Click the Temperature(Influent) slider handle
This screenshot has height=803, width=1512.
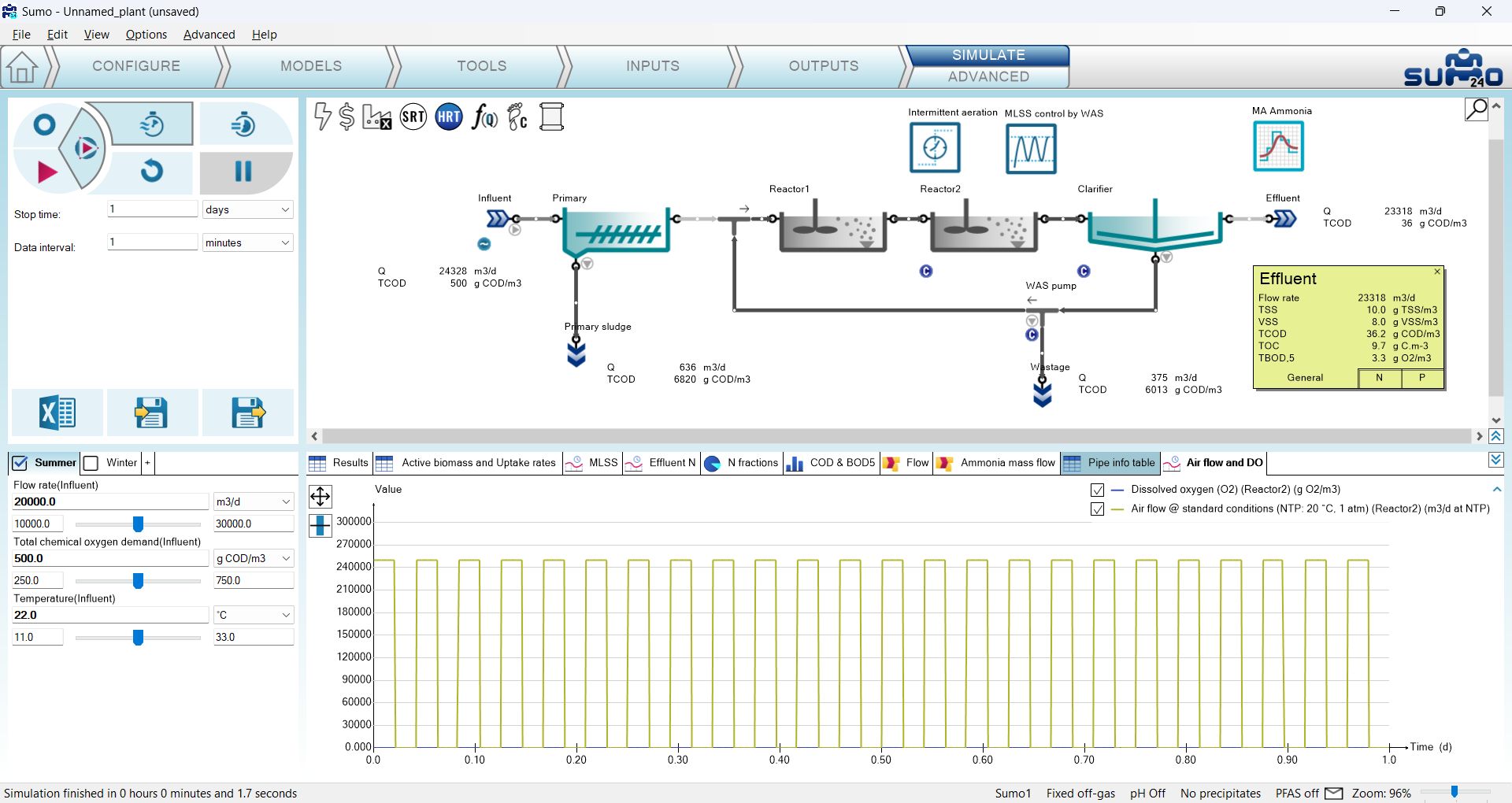(x=139, y=638)
